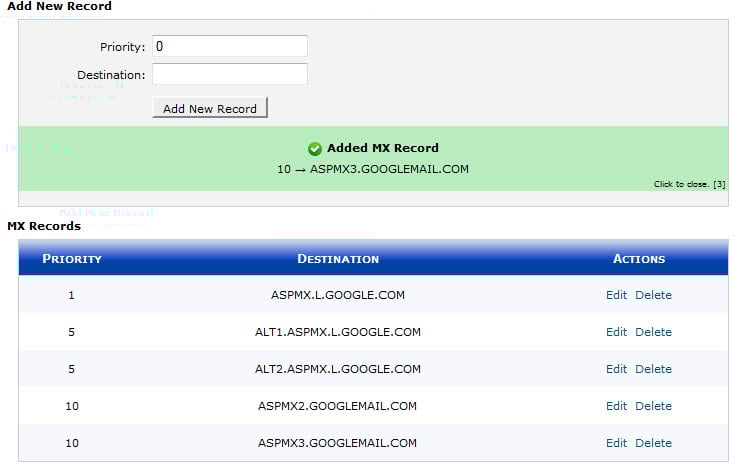Click the Priority input field
The height and width of the screenshot is (475, 738).
click(230, 46)
